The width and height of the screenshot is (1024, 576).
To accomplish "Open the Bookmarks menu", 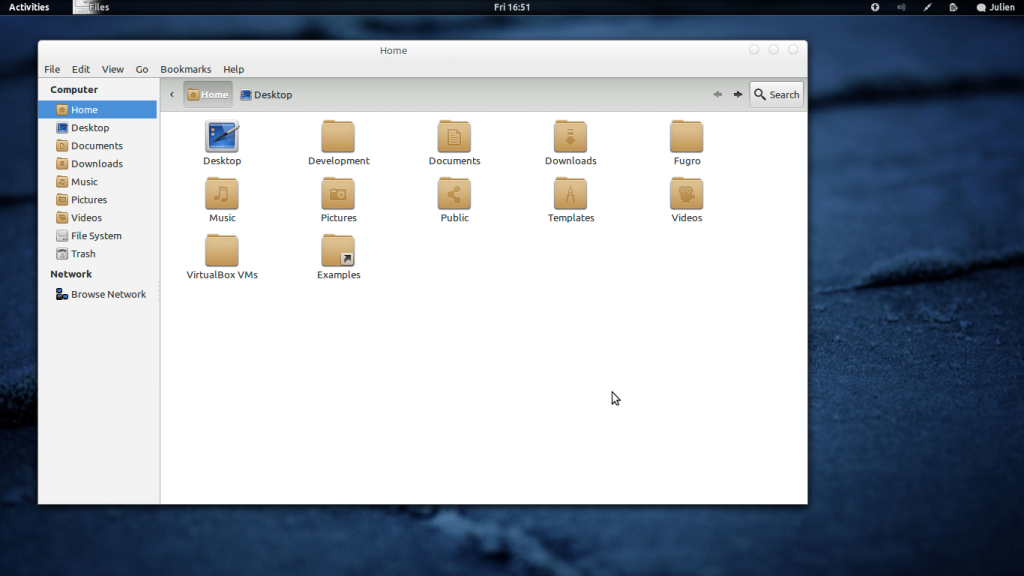I will (x=185, y=70).
